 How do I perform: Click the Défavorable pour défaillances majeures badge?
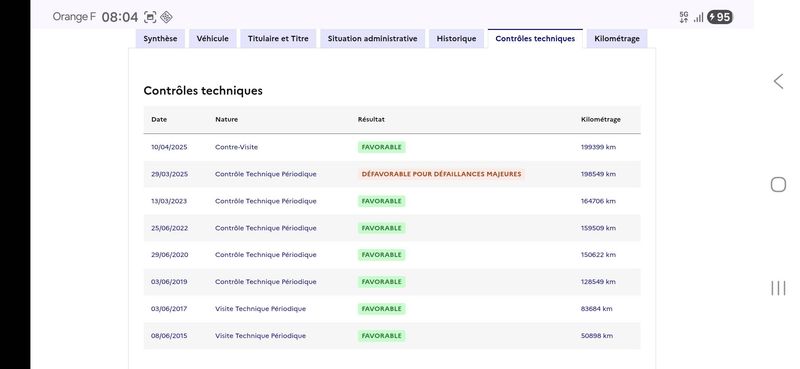point(441,174)
